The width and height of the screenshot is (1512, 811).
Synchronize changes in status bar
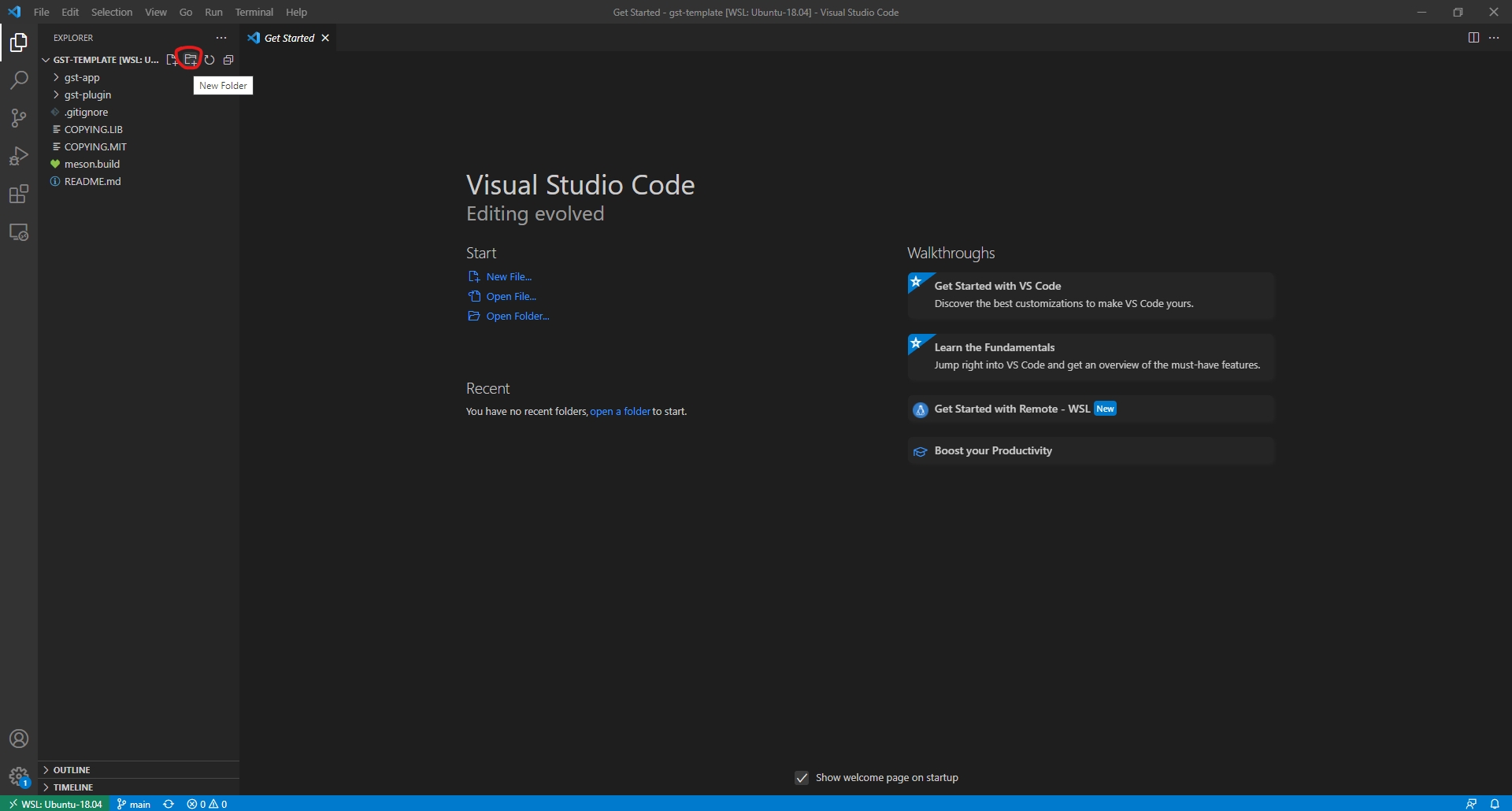(x=169, y=804)
